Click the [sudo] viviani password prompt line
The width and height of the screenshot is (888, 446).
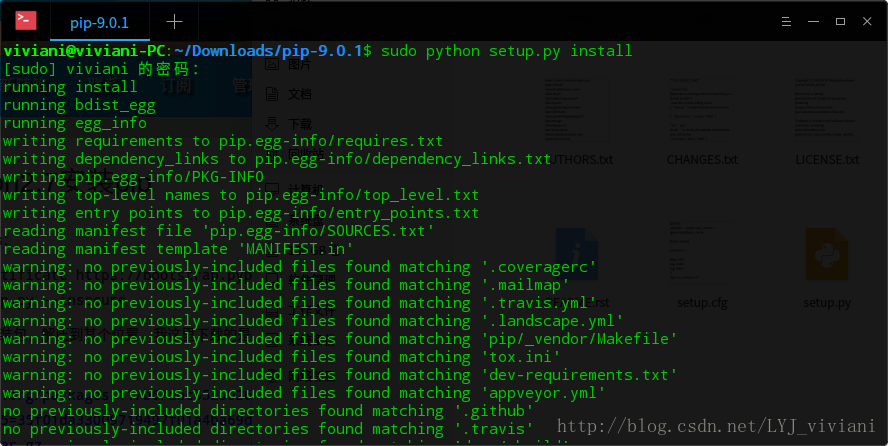pos(101,69)
